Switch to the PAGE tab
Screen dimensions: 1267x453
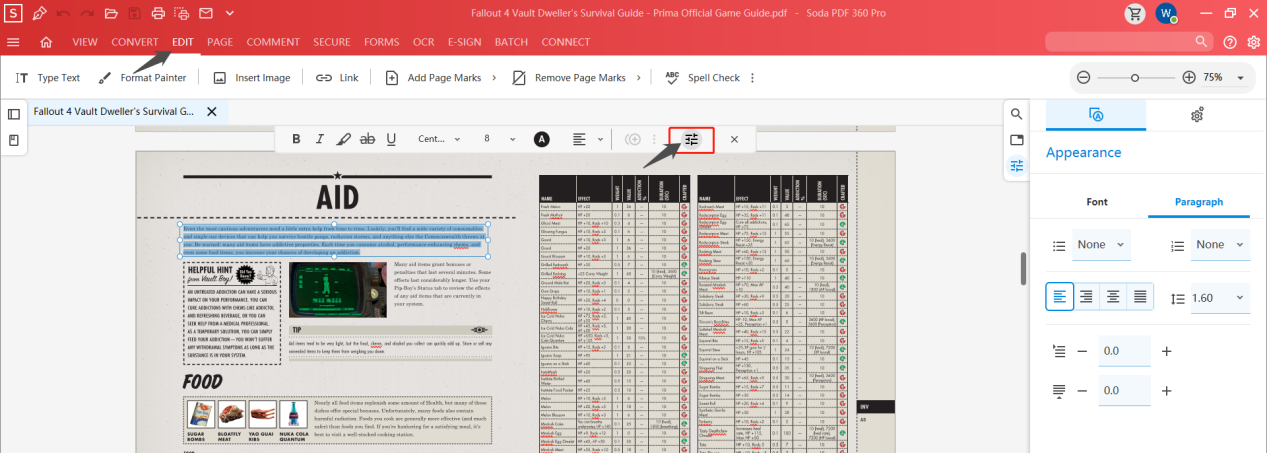pos(220,42)
